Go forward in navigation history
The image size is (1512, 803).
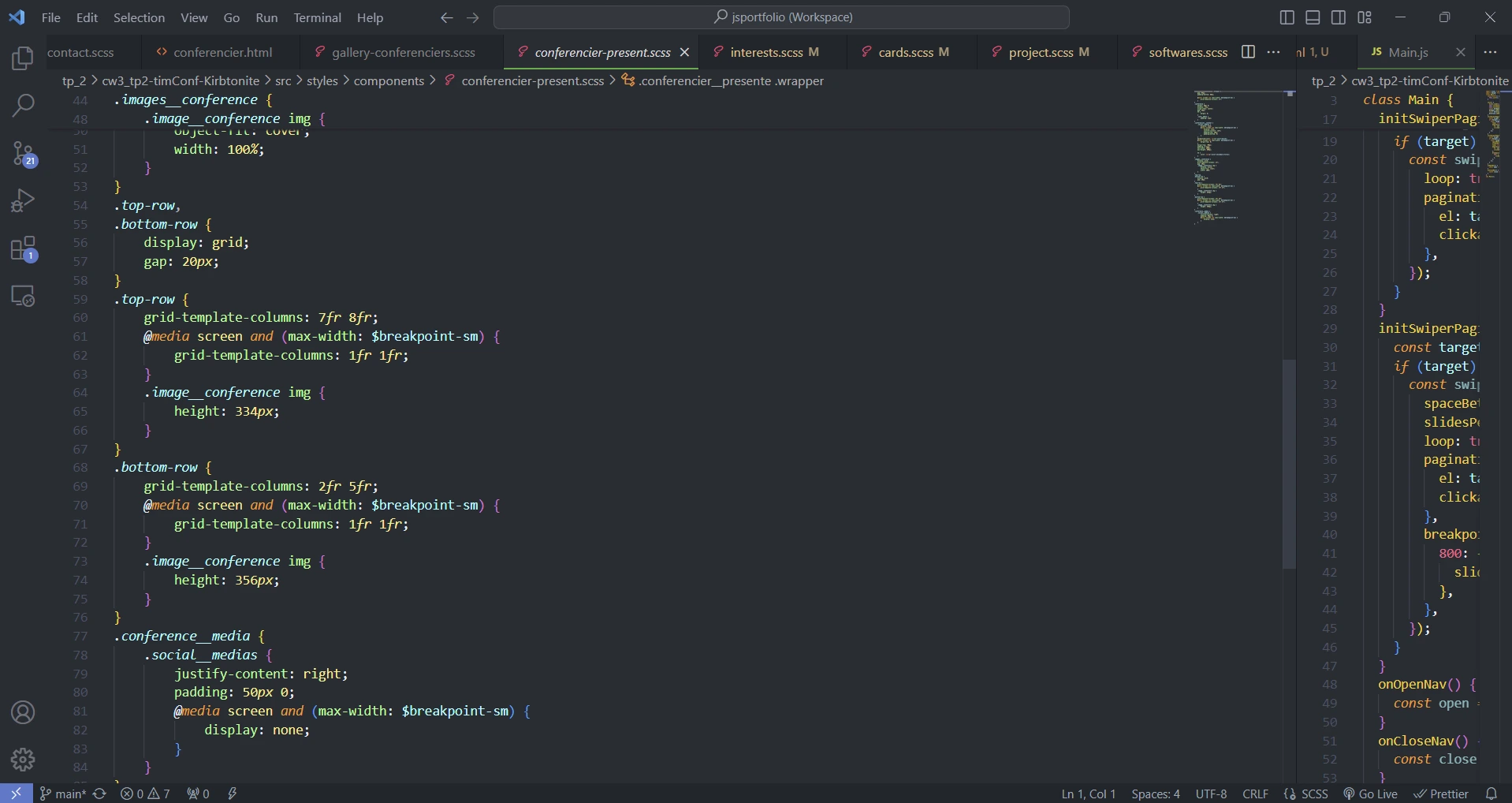click(473, 17)
